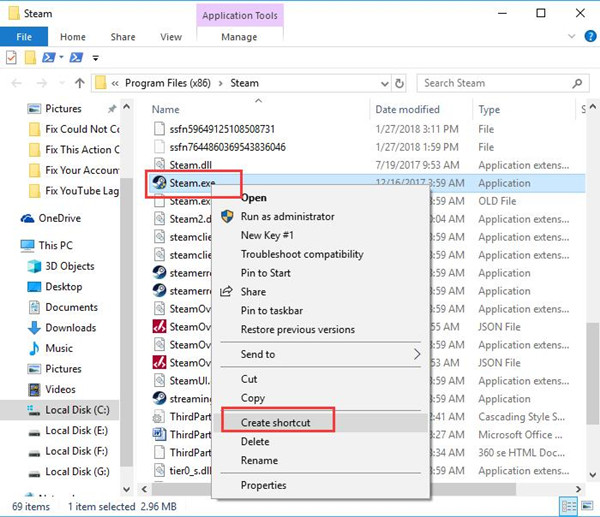
Task: Click the Steam segment in address path
Action: coord(244,83)
